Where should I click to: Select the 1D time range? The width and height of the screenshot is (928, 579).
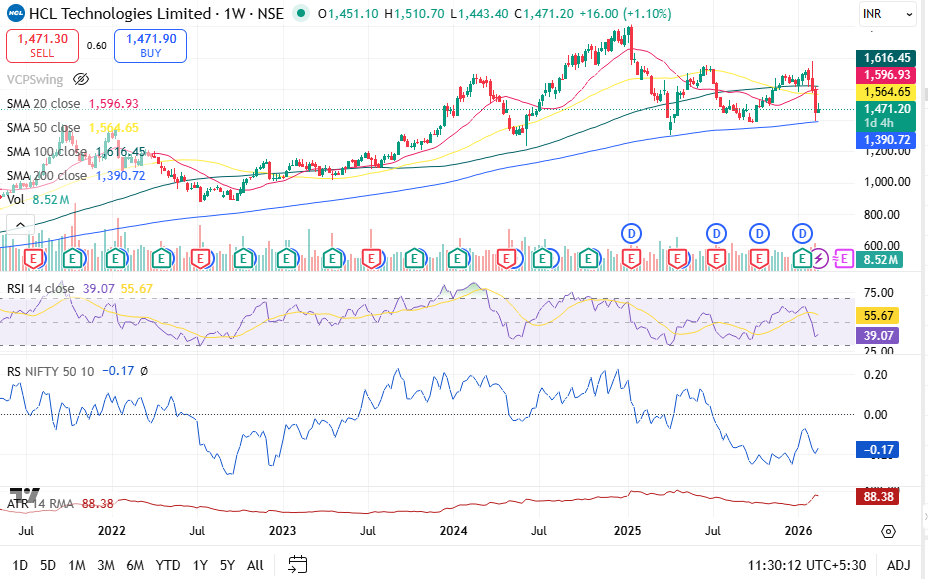point(20,565)
